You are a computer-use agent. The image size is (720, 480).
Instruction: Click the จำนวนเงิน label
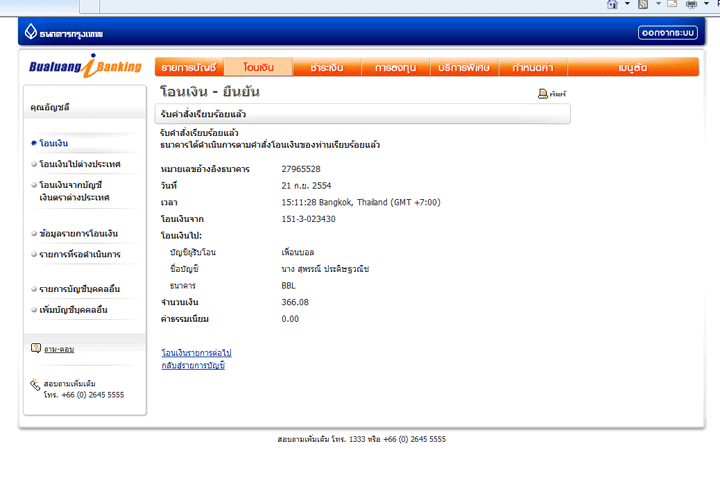pyautogui.click(x=180, y=302)
